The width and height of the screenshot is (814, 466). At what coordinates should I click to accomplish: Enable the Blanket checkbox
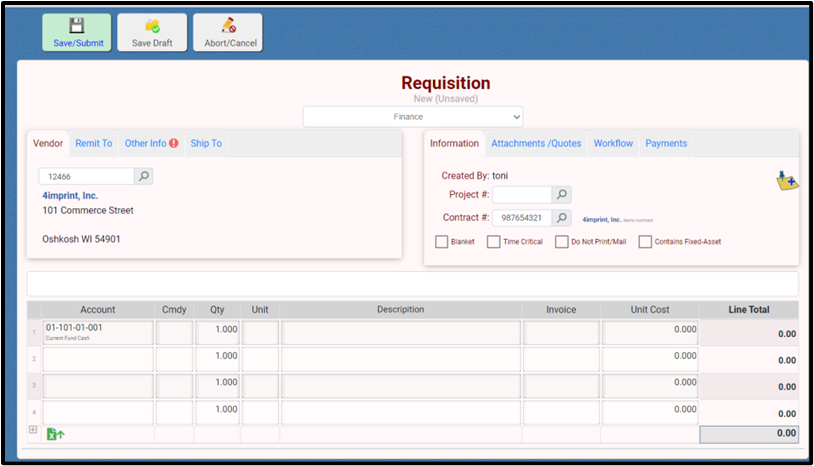click(x=442, y=242)
